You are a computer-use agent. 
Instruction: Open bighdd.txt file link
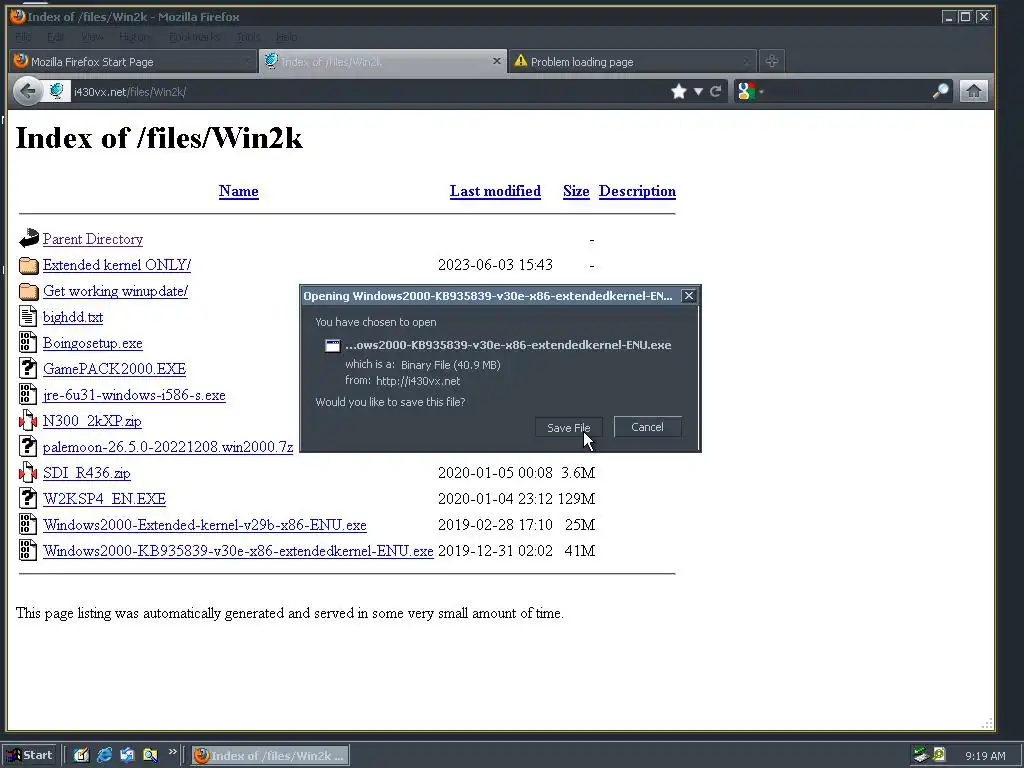point(73,317)
